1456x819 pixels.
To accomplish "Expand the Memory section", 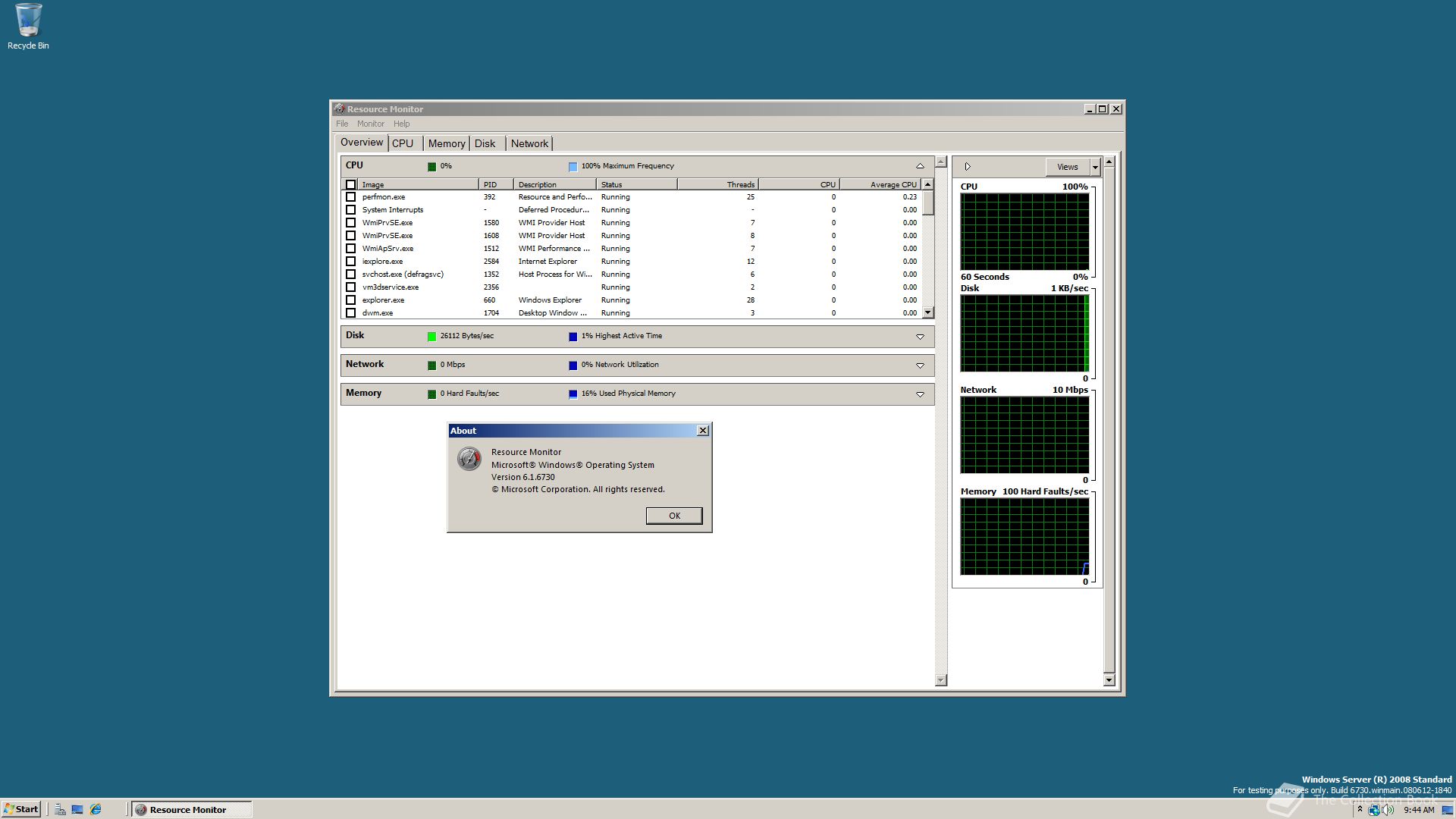I will [x=920, y=394].
